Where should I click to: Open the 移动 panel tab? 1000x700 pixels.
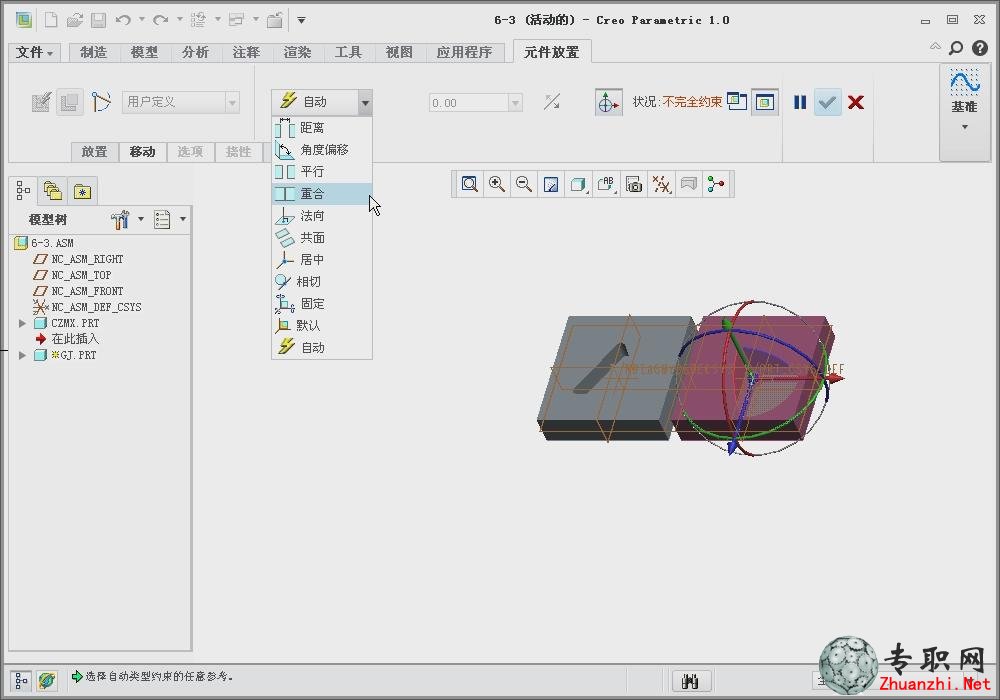142,152
